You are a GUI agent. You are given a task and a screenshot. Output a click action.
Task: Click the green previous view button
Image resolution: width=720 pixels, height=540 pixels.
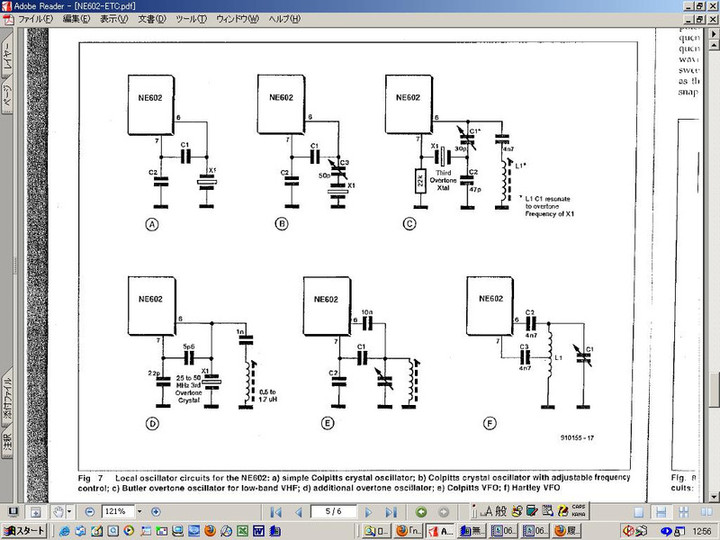pos(420,512)
